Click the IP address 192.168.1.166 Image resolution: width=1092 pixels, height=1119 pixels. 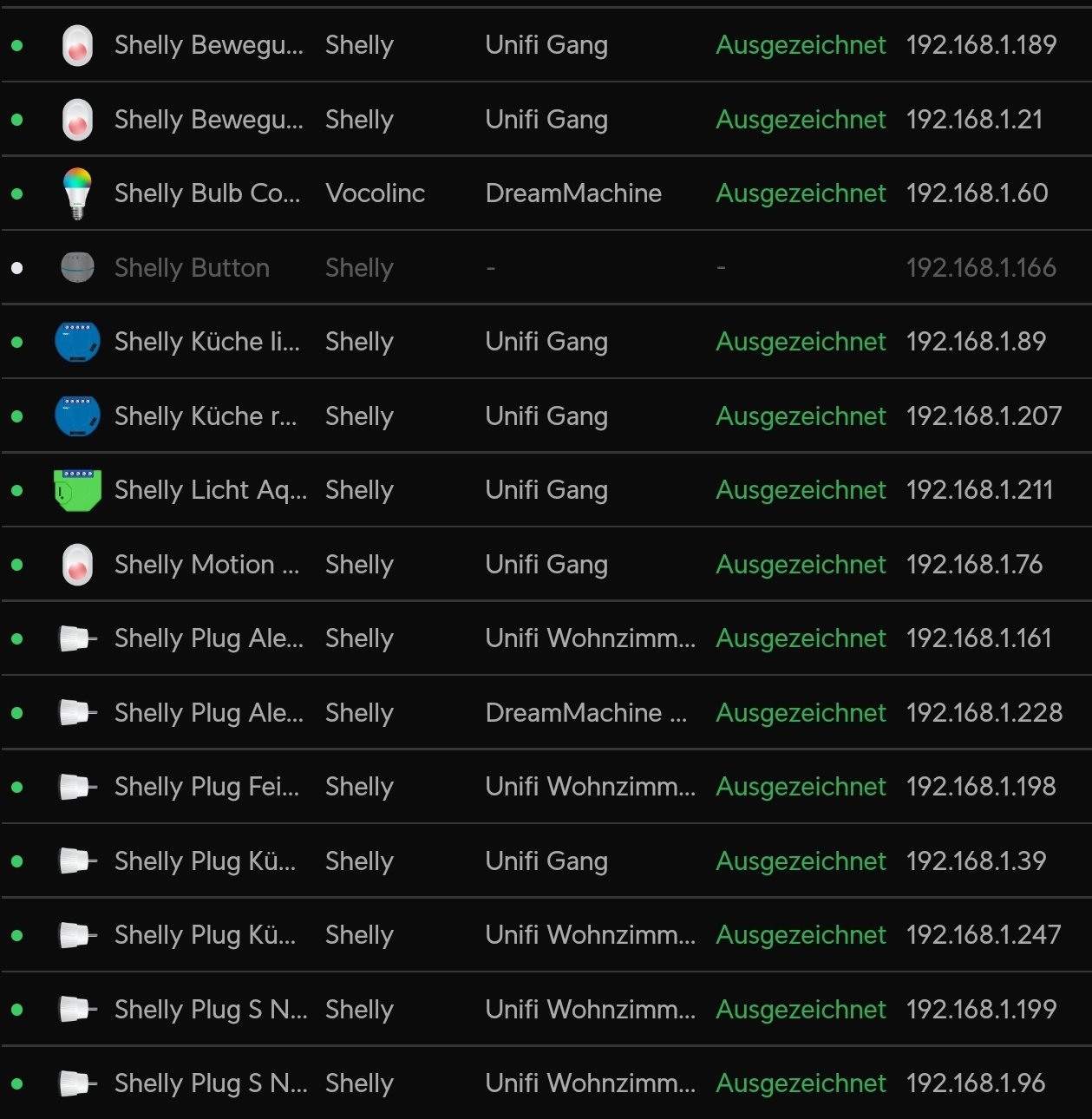pos(982,267)
